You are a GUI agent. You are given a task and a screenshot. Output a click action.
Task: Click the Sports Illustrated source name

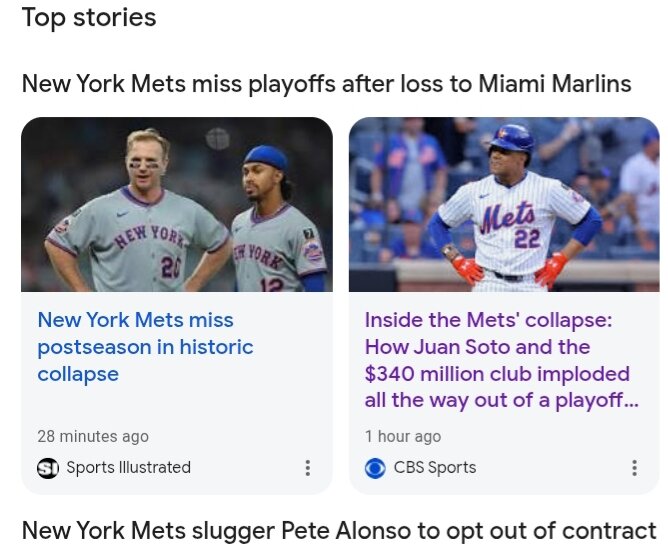click(128, 467)
